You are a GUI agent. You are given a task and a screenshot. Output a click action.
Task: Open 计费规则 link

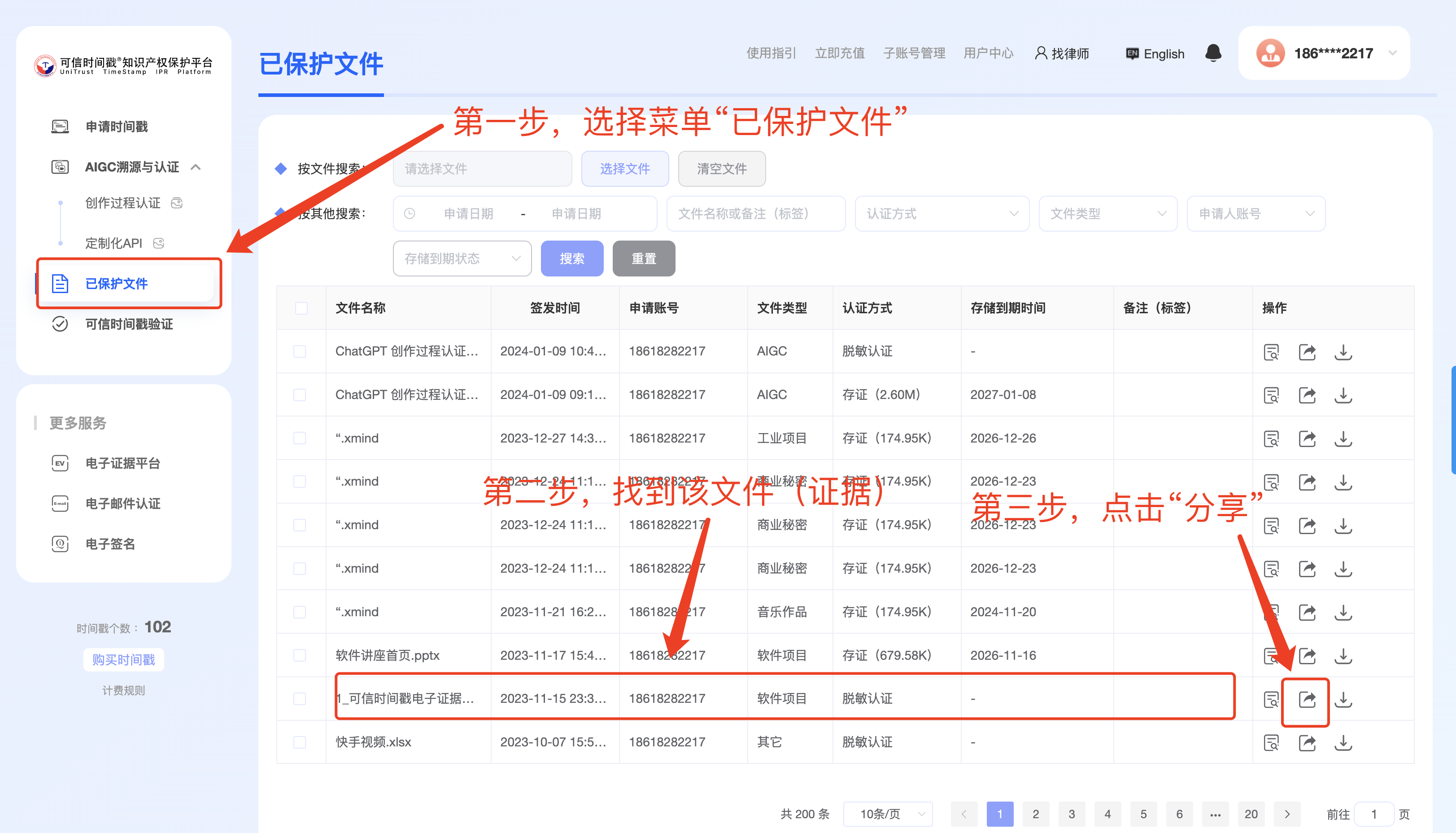pos(123,691)
